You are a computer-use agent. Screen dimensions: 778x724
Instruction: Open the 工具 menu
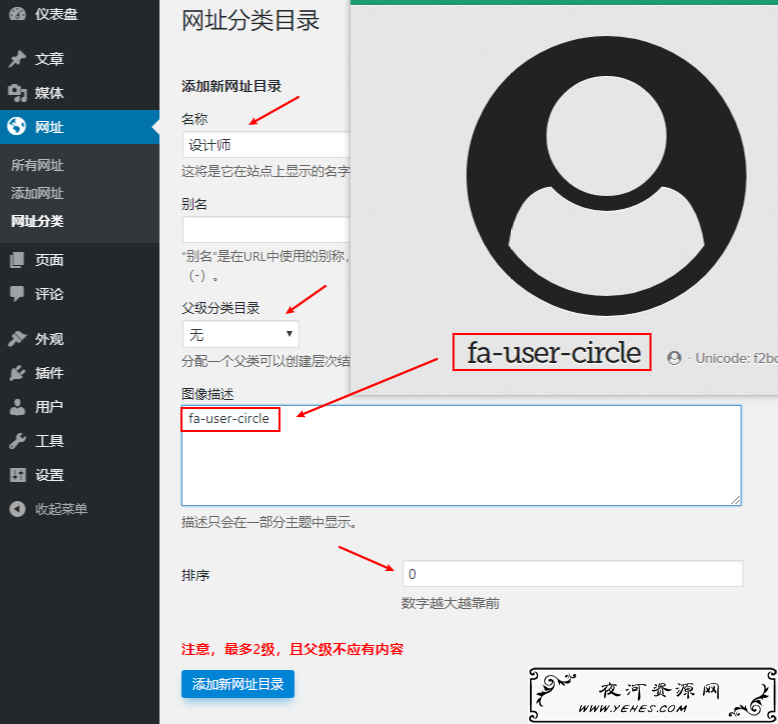[79, 441]
